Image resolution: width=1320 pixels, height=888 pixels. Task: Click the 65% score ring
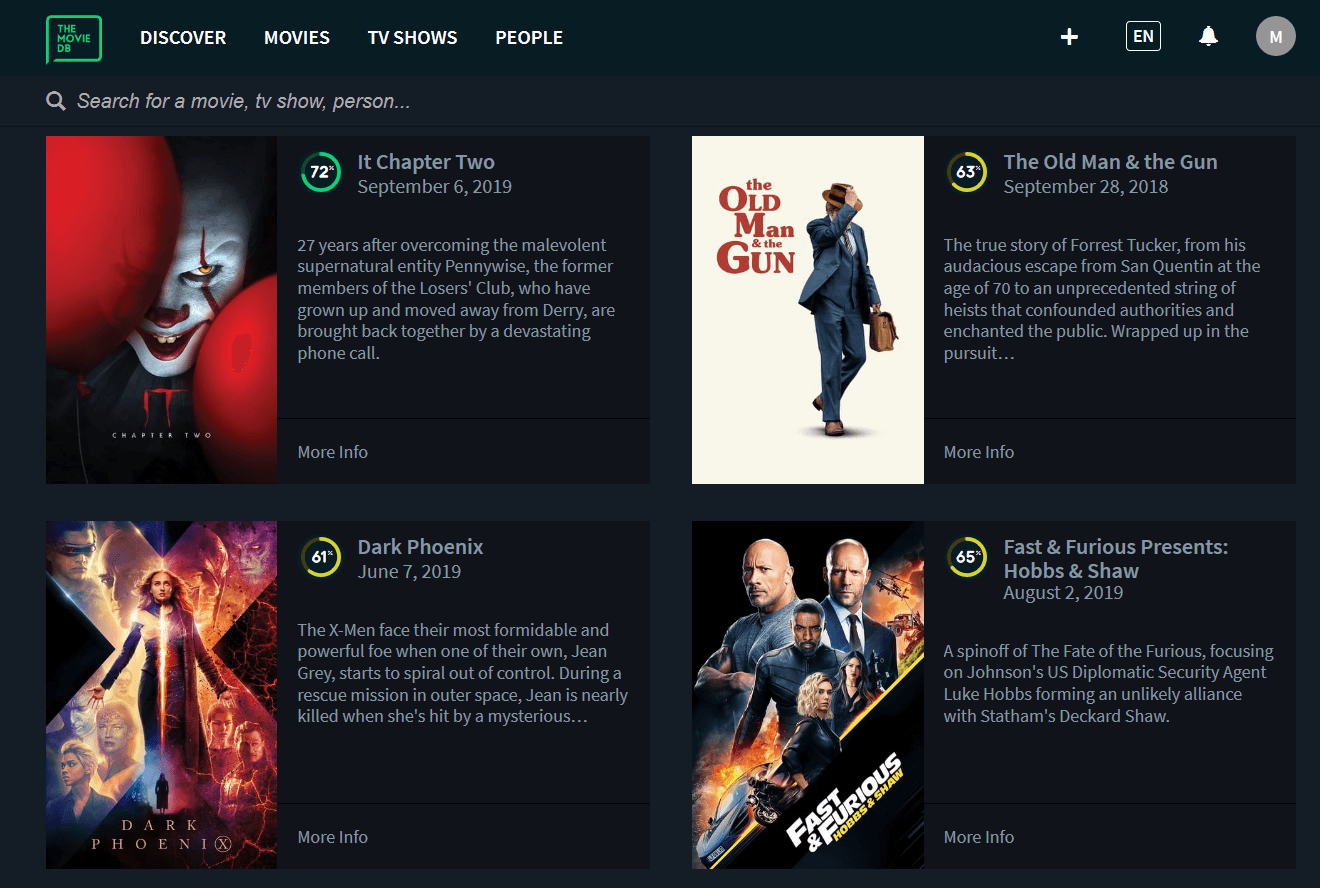966,557
